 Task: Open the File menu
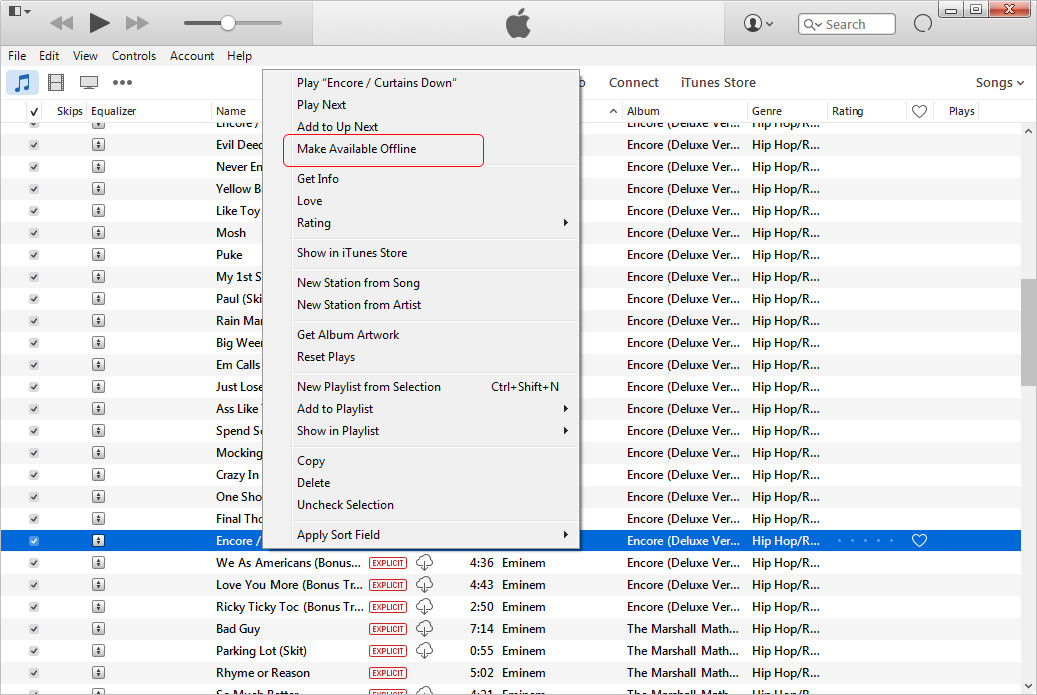click(17, 56)
